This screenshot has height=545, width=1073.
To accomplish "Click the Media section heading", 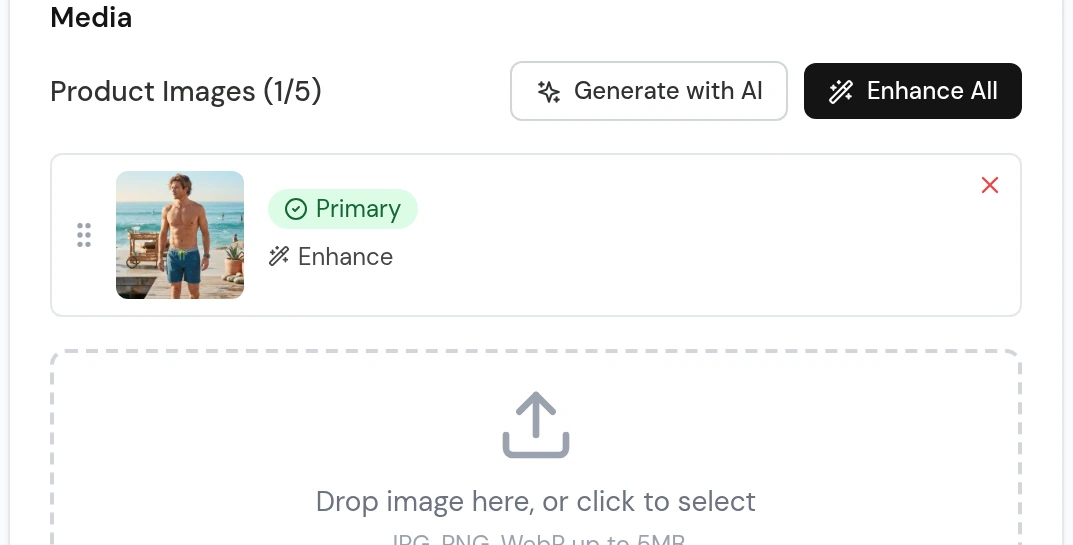I will (91, 17).
